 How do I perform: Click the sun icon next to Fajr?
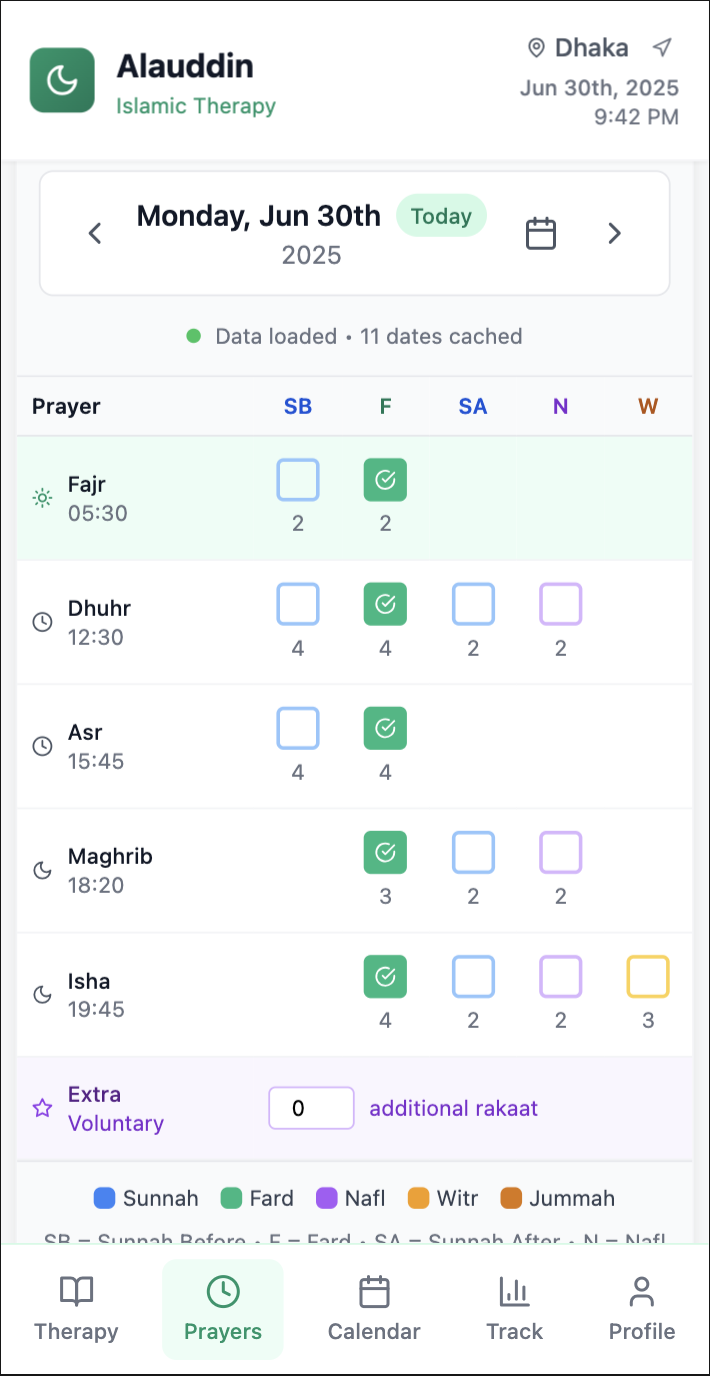(42, 498)
